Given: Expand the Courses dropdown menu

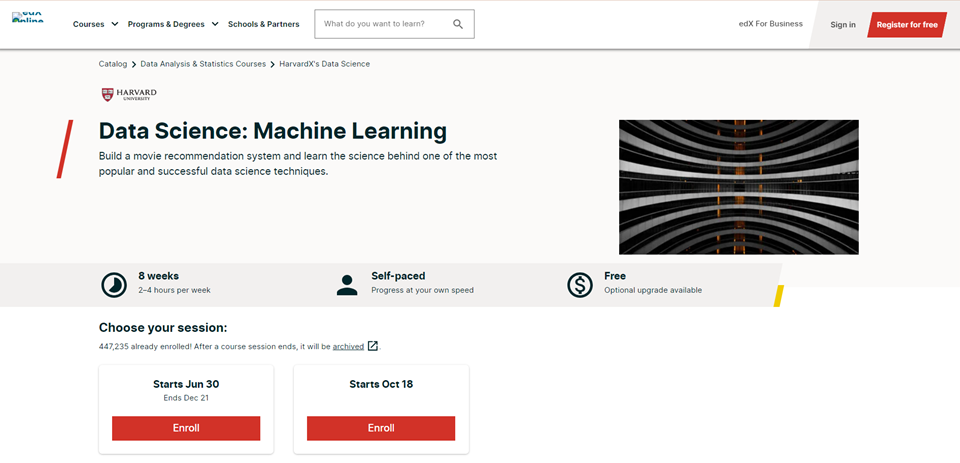Looking at the screenshot, I should coord(96,24).
